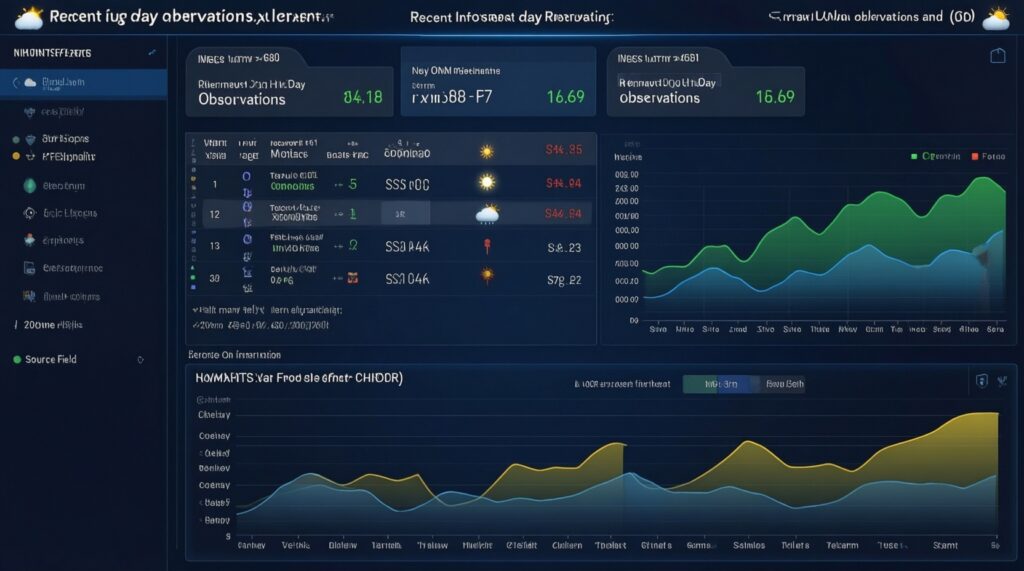Click the rain cloud icon in table row 12
Image resolution: width=1024 pixels, height=571 pixels.
[x=487, y=213]
